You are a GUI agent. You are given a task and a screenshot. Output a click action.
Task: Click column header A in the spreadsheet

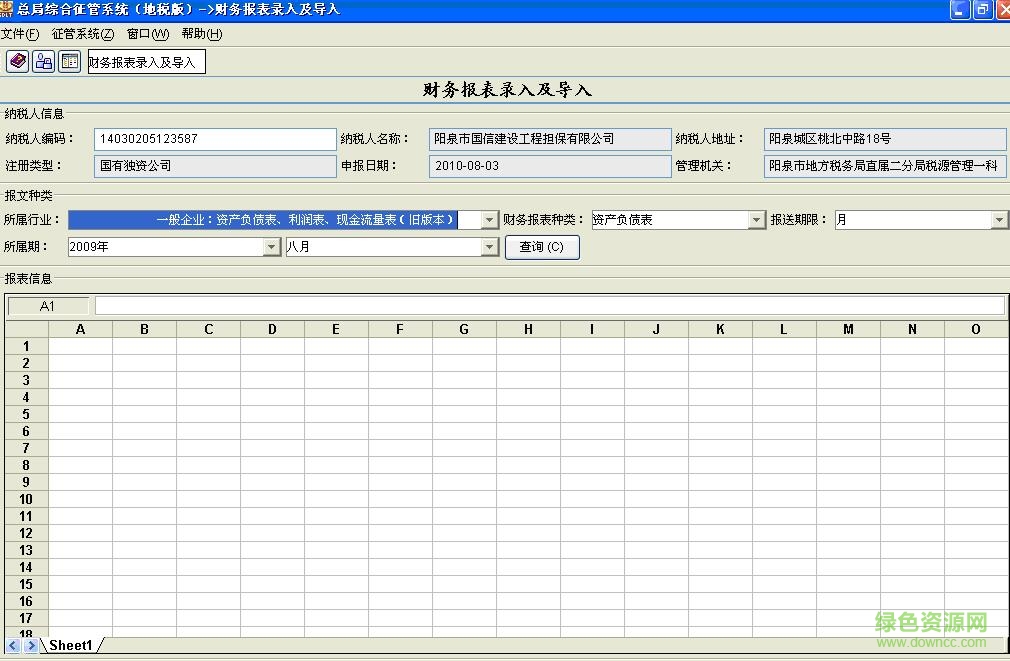pyautogui.click(x=80, y=328)
